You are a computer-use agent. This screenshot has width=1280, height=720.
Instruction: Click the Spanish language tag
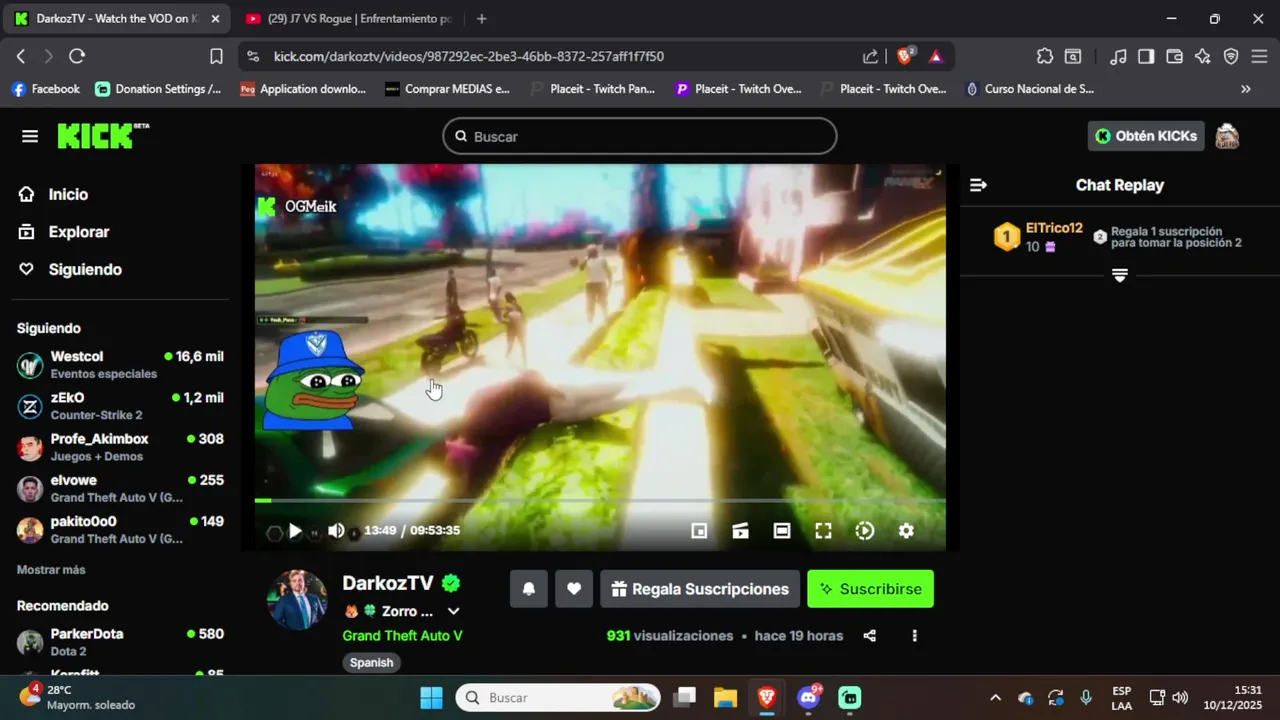[371, 663]
